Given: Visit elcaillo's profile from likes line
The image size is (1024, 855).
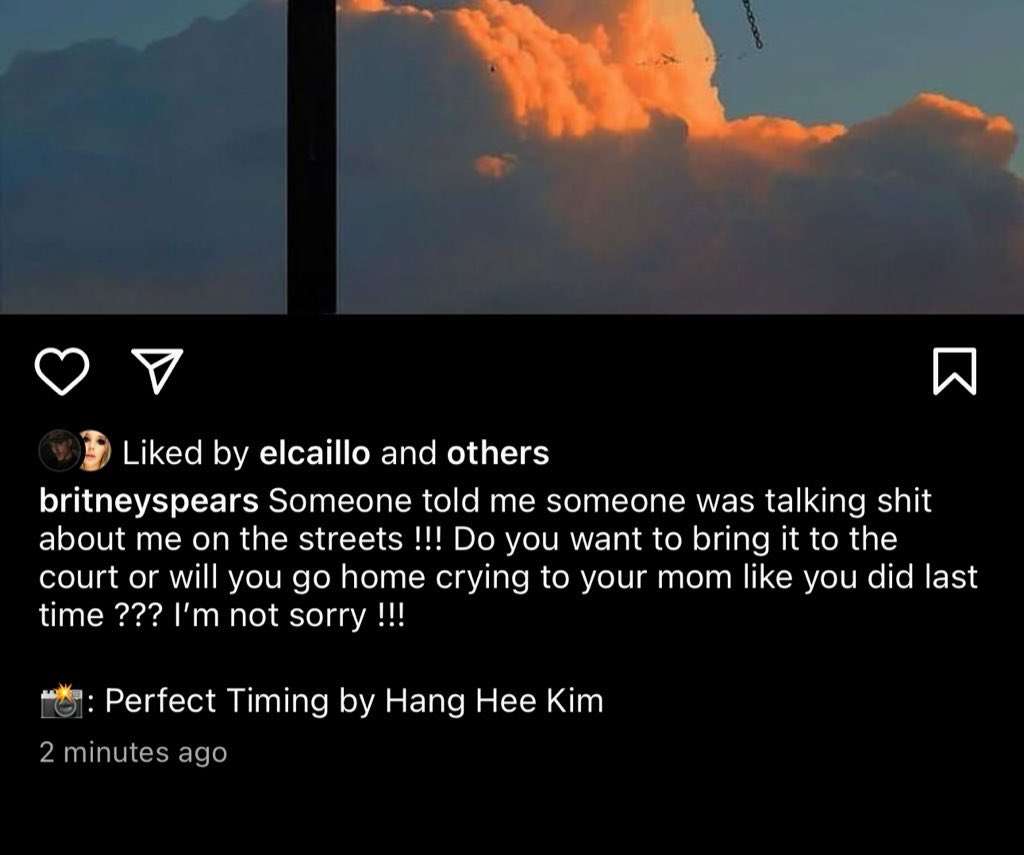Looking at the screenshot, I should 315,453.
